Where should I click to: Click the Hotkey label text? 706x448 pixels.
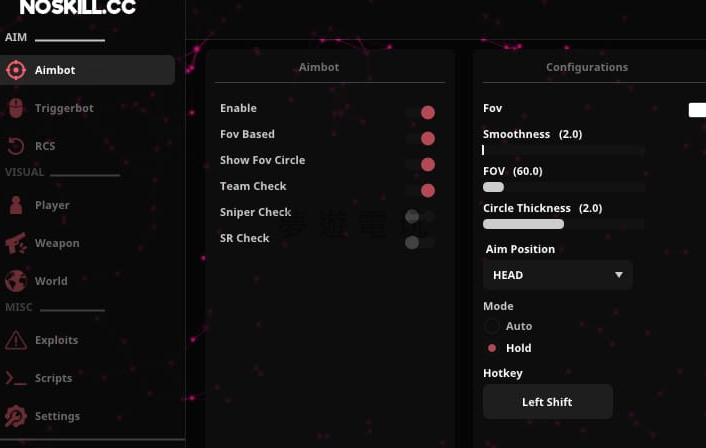pos(502,373)
